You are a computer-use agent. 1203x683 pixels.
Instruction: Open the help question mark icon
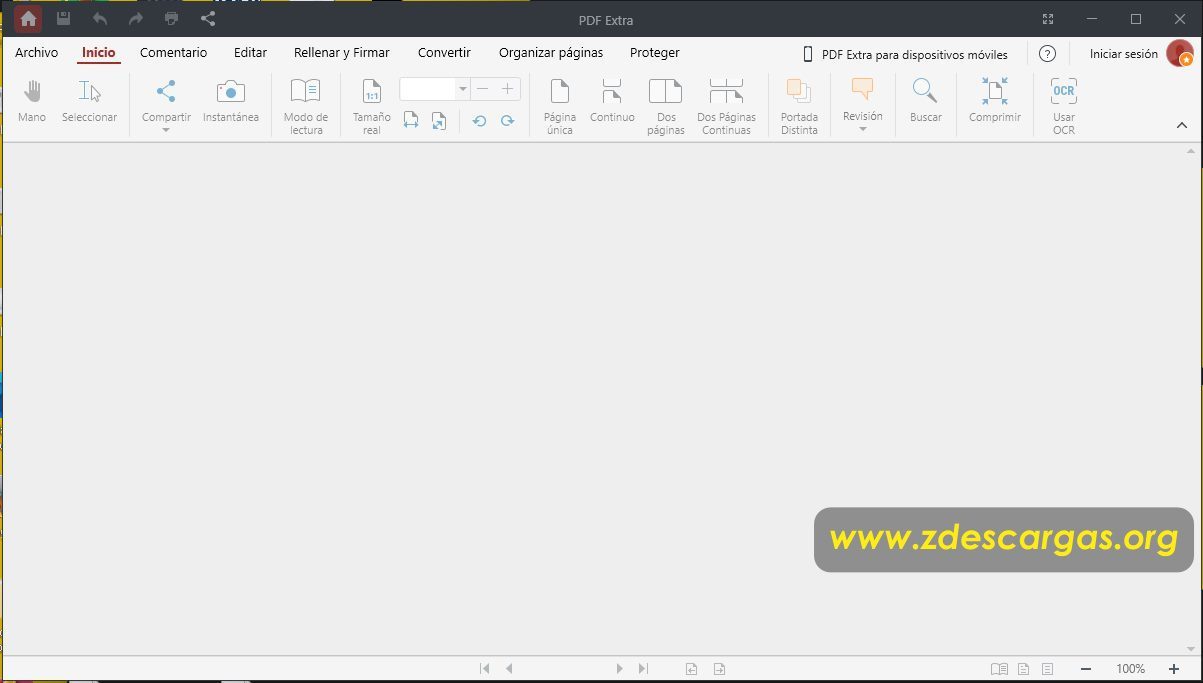coord(1047,54)
